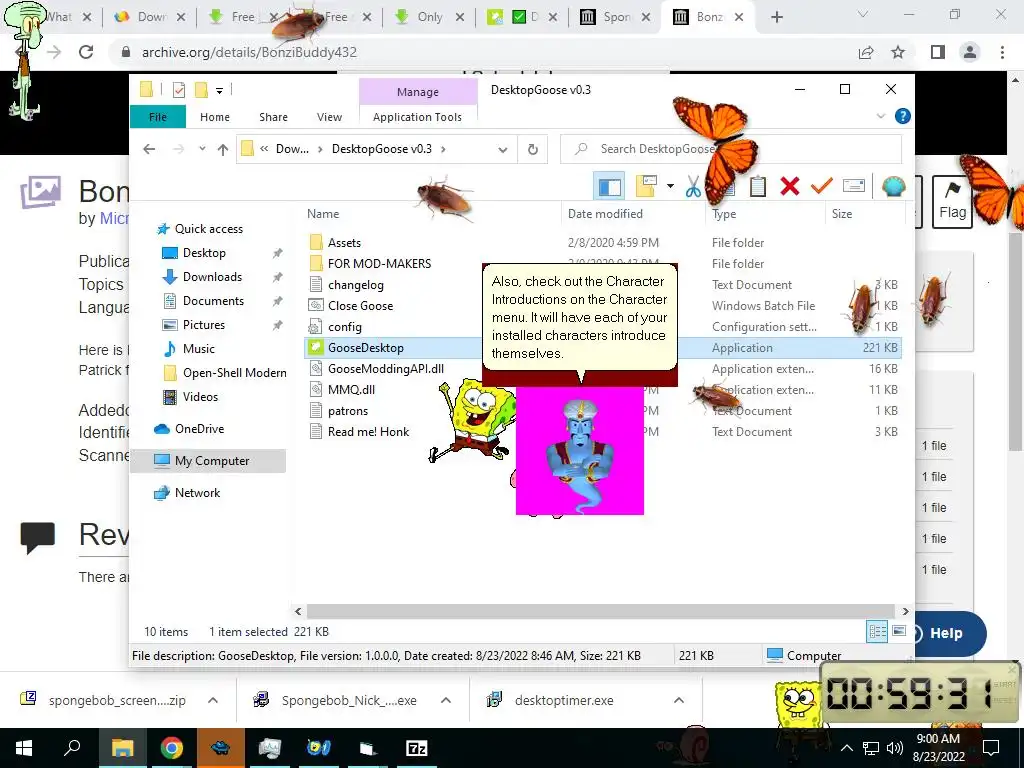Open folder options dropdown arrow
This screenshot has width=1024, height=768.
click(670, 187)
